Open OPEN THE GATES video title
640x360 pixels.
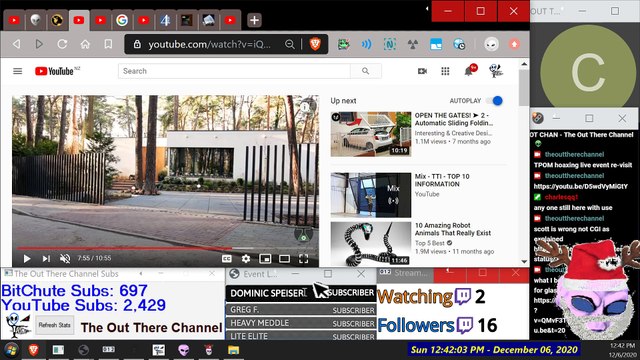pyautogui.click(x=454, y=119)
